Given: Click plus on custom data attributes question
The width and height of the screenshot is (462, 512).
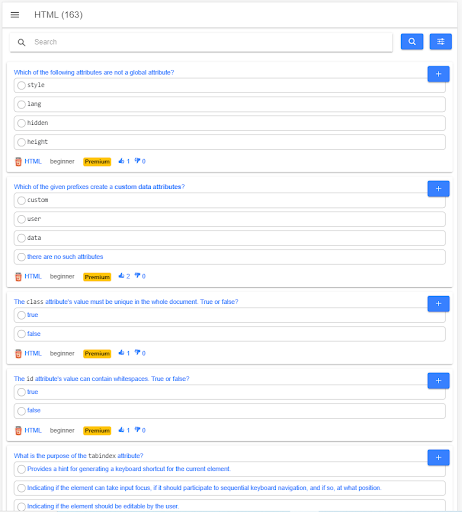Looking at the screenshot, I should 438,189.
